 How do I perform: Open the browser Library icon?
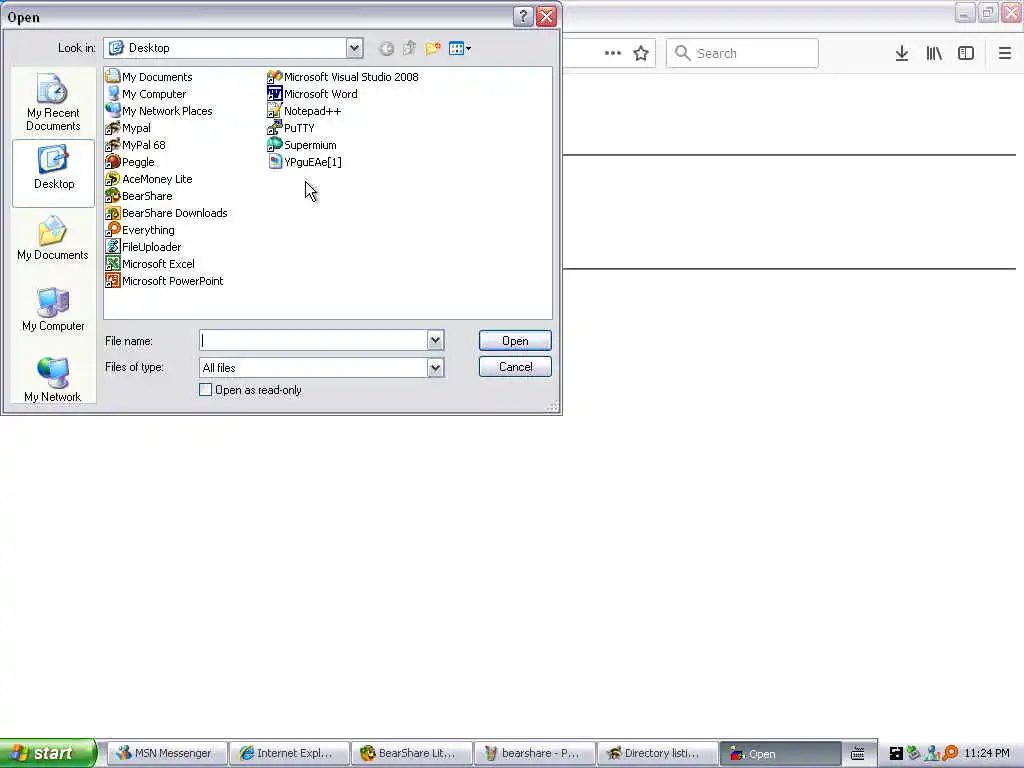tap(934, 54)
